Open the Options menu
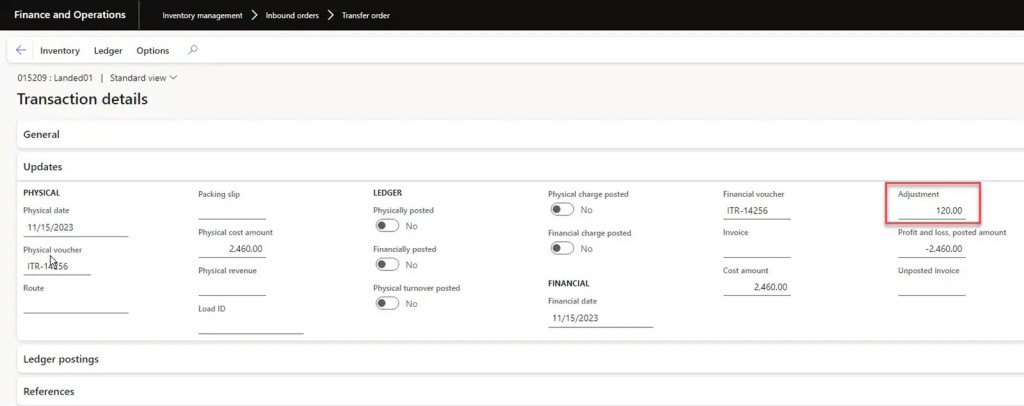1024x406 pixels. coord(153,50)
